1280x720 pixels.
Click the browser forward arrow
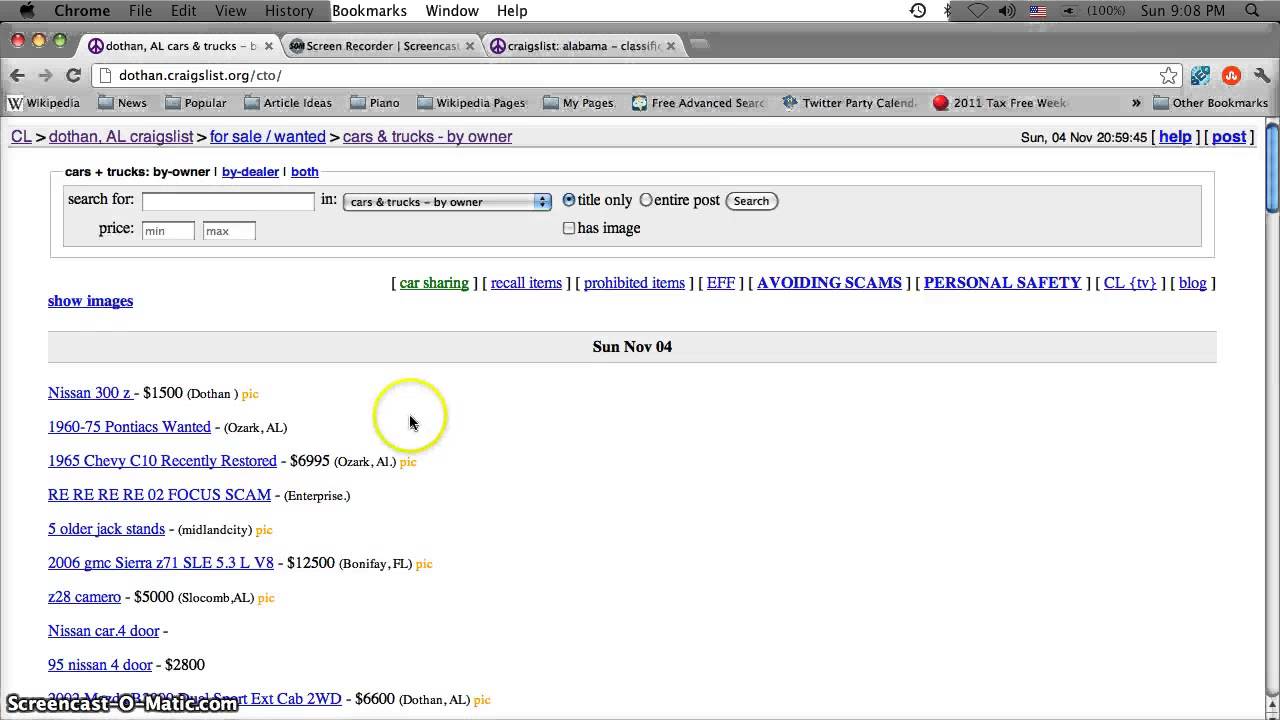45,75
